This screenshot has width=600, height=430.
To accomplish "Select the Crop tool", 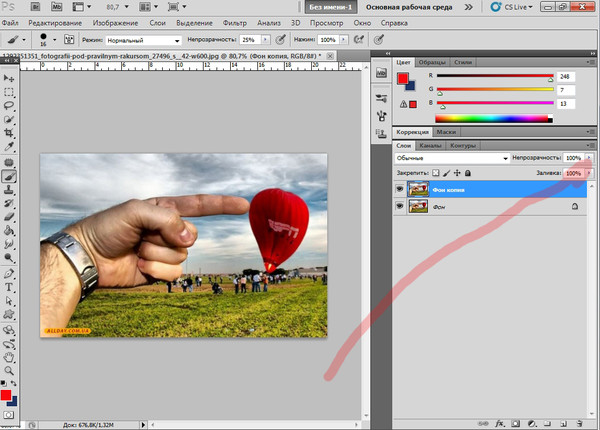I will pos(9,133).
